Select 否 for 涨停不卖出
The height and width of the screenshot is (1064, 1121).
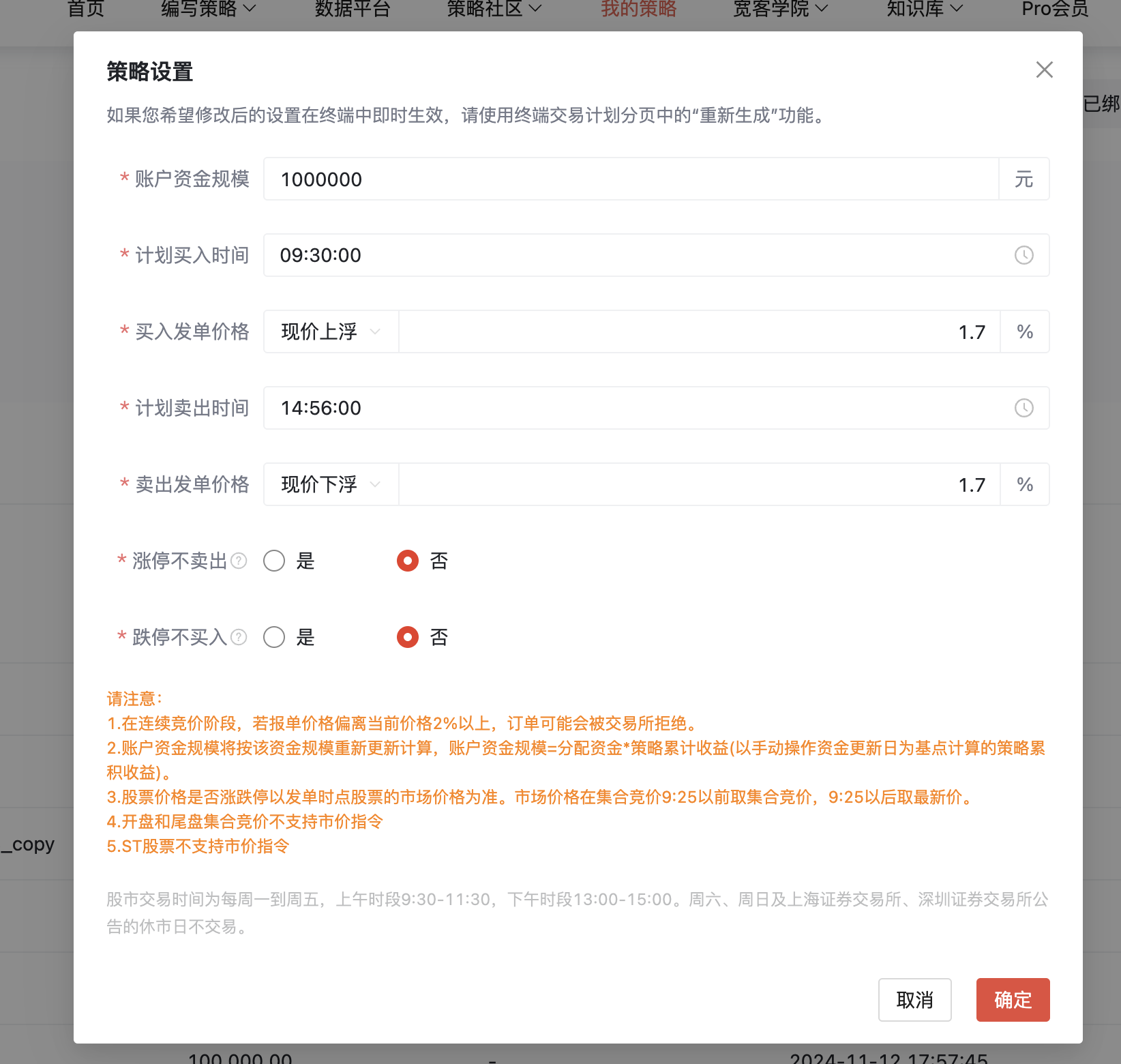(x=408, y=561)
